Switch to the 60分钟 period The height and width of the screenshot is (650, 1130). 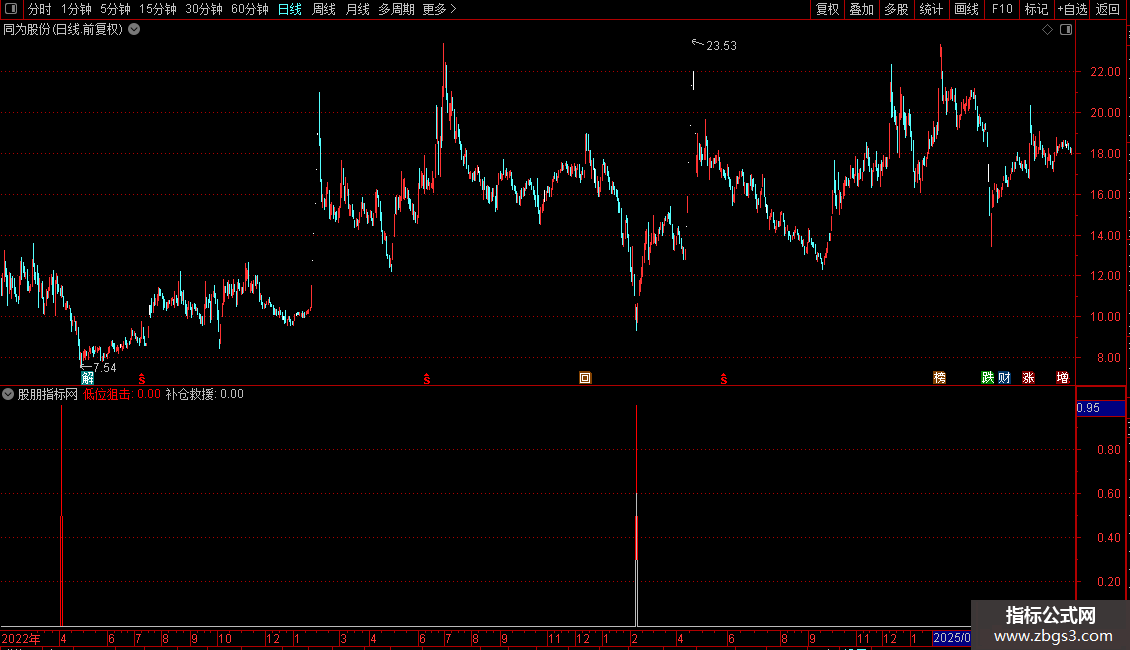pos(250,9)
